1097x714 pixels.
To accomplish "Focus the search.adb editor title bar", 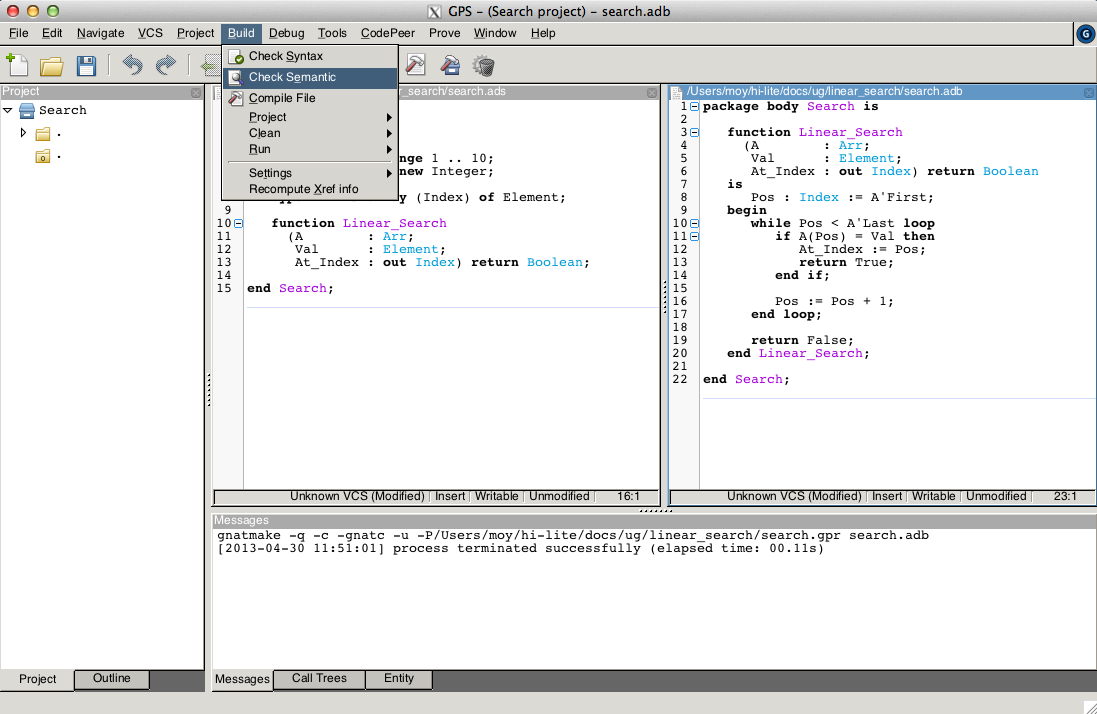I will pyautogui.click(x=882, y=92).
